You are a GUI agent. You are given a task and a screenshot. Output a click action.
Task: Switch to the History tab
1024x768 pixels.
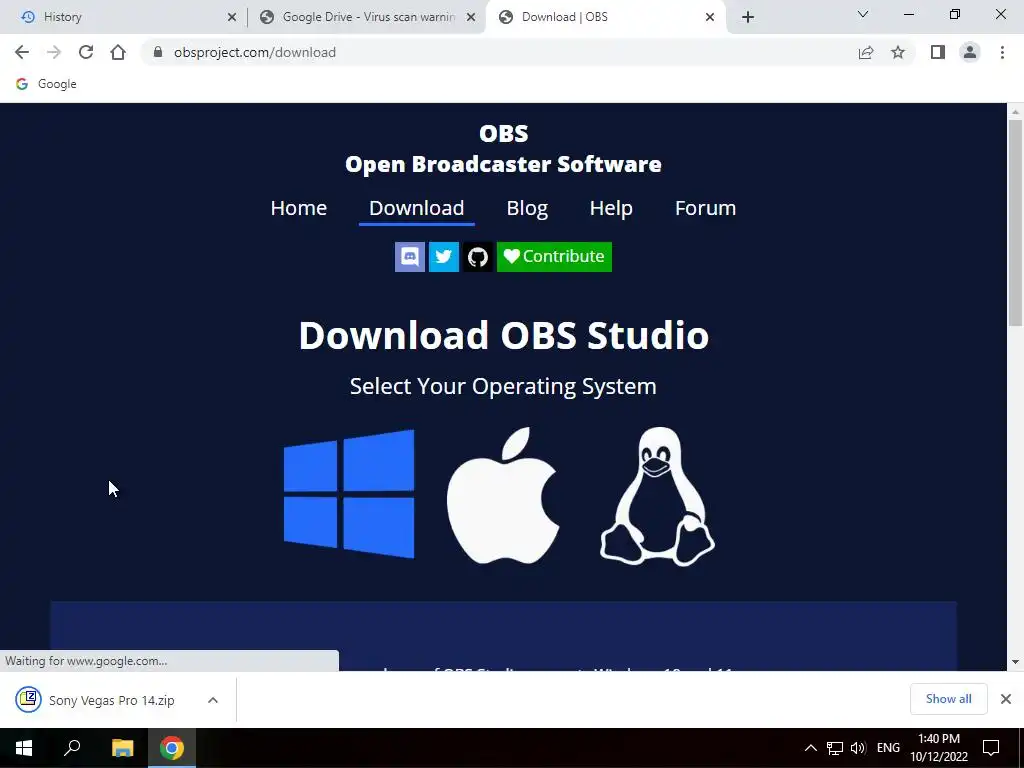124,17
